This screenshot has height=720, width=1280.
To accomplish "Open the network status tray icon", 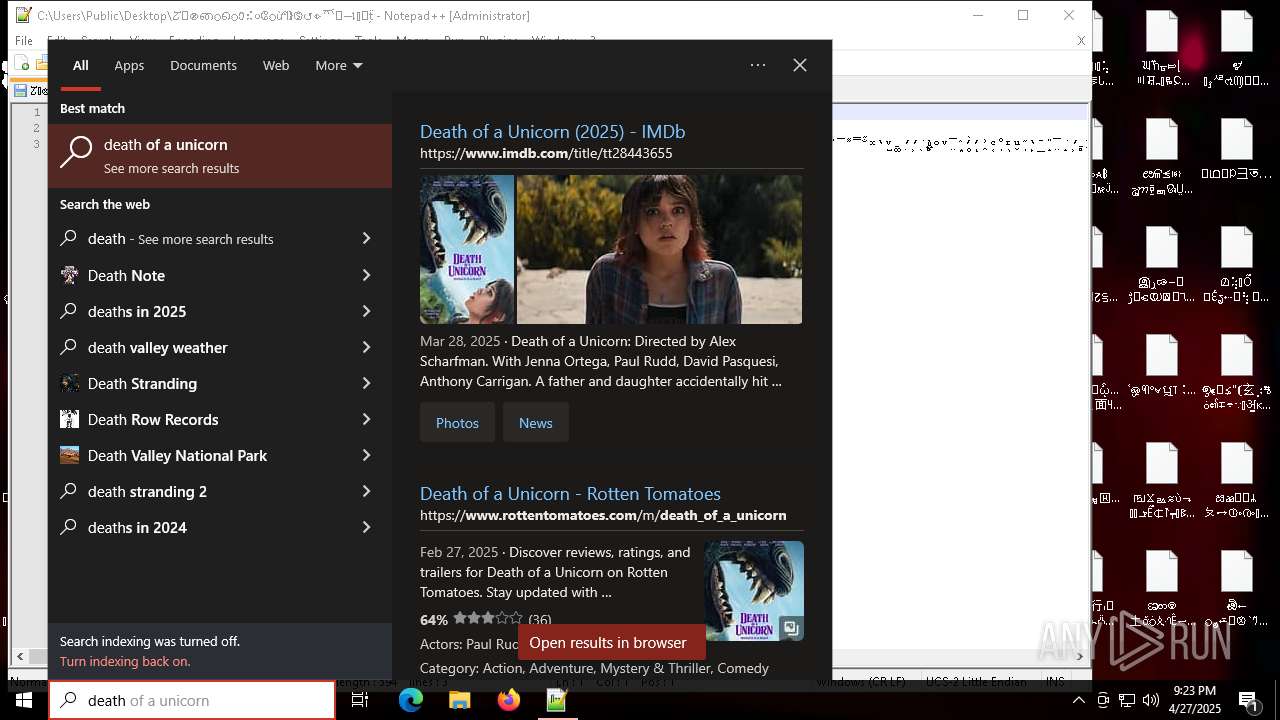I will pos(1127,700).
